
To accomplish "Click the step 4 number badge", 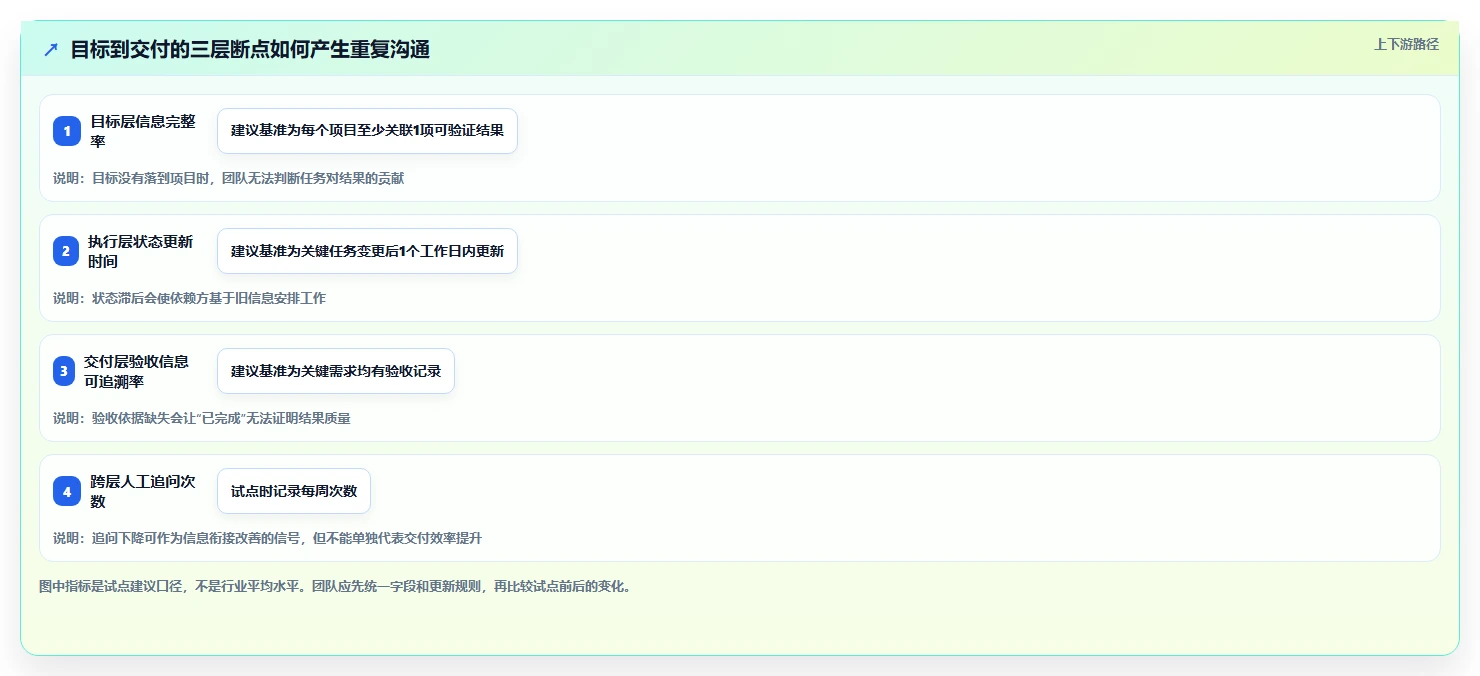I will [67, 491].
